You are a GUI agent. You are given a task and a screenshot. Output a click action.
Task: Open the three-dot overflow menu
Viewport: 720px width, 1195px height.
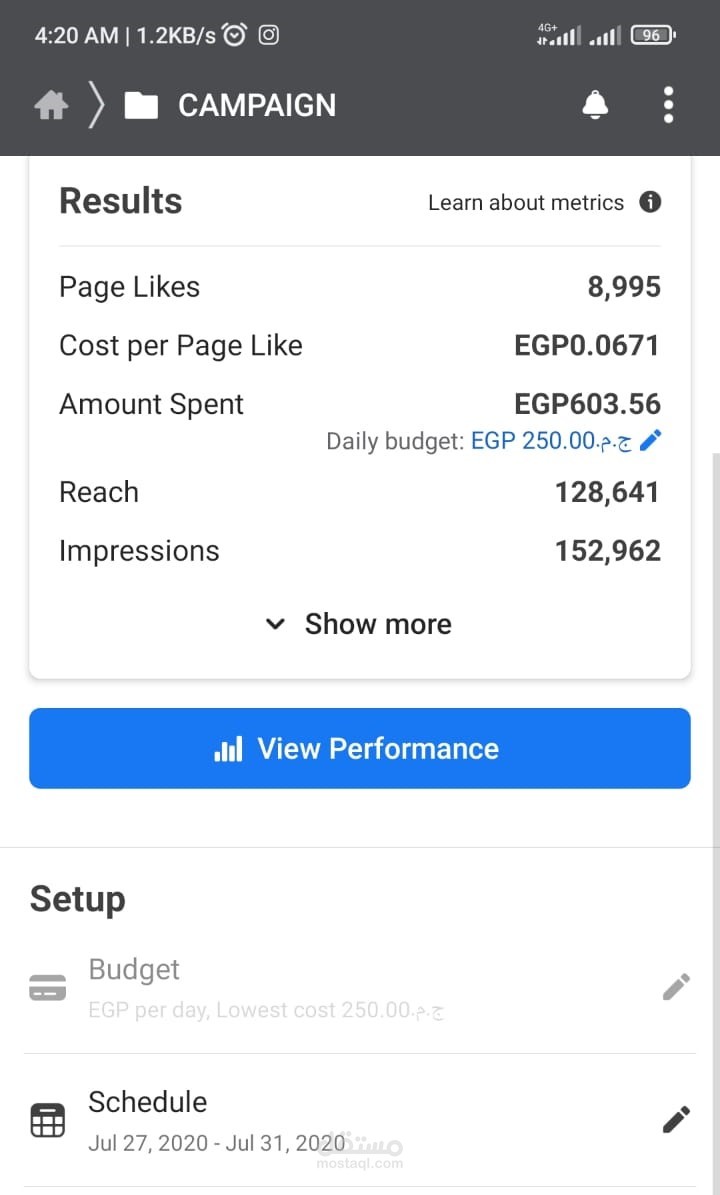tap(668, 104)
